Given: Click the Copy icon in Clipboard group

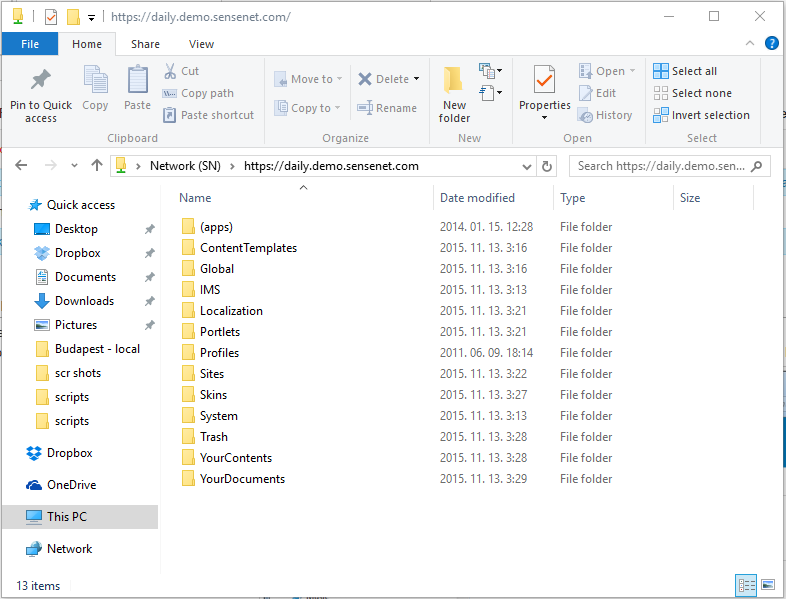Looking at the screenshot, I should tap(95, 80).
